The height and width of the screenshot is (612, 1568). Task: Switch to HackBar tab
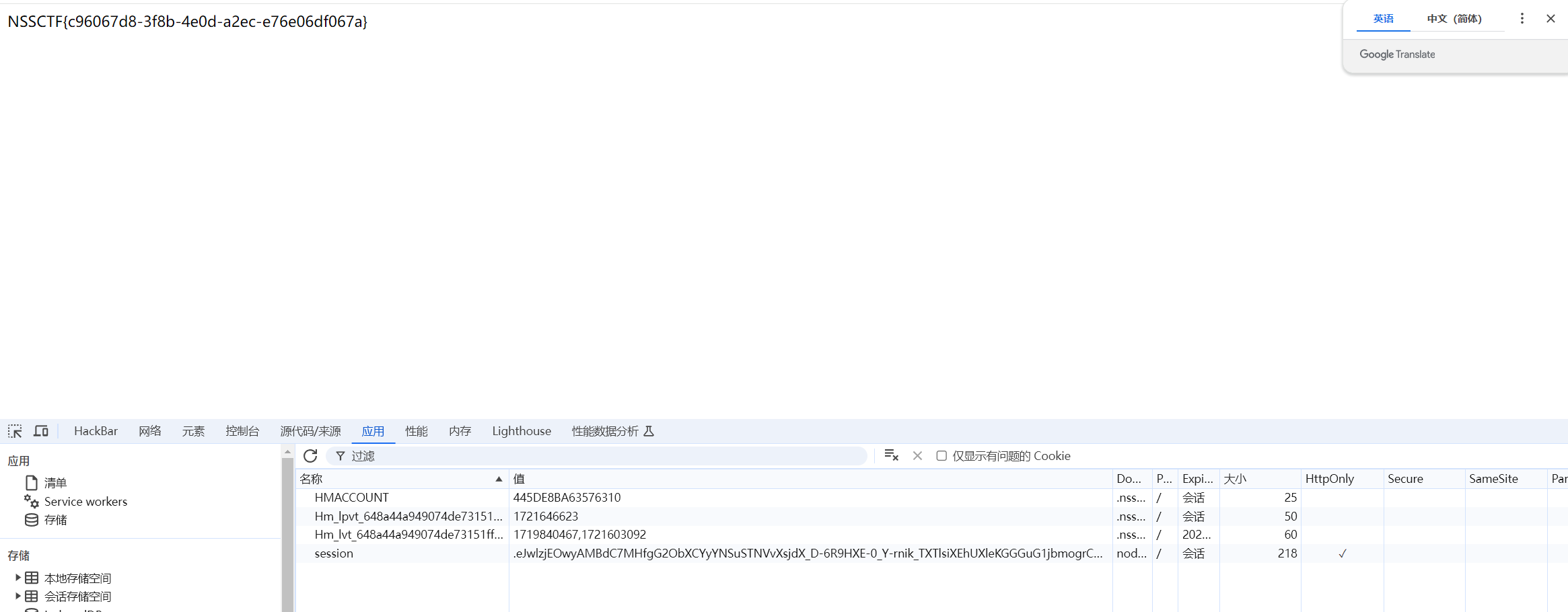click(x=96, y=431)
